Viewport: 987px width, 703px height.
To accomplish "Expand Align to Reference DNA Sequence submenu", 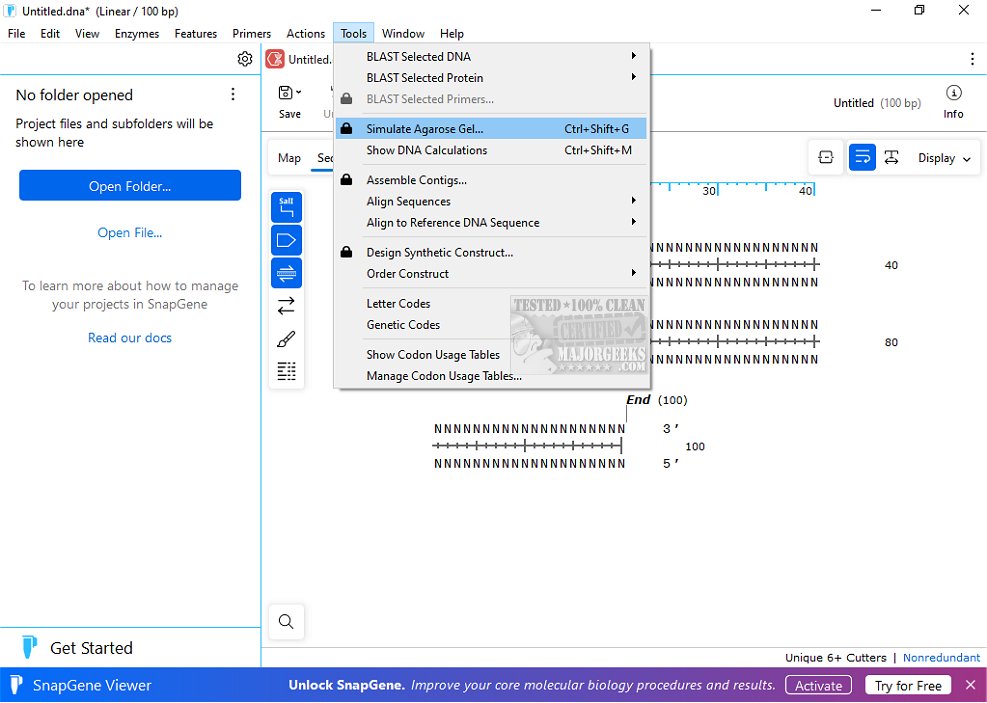I will click(x=634, y=222).
